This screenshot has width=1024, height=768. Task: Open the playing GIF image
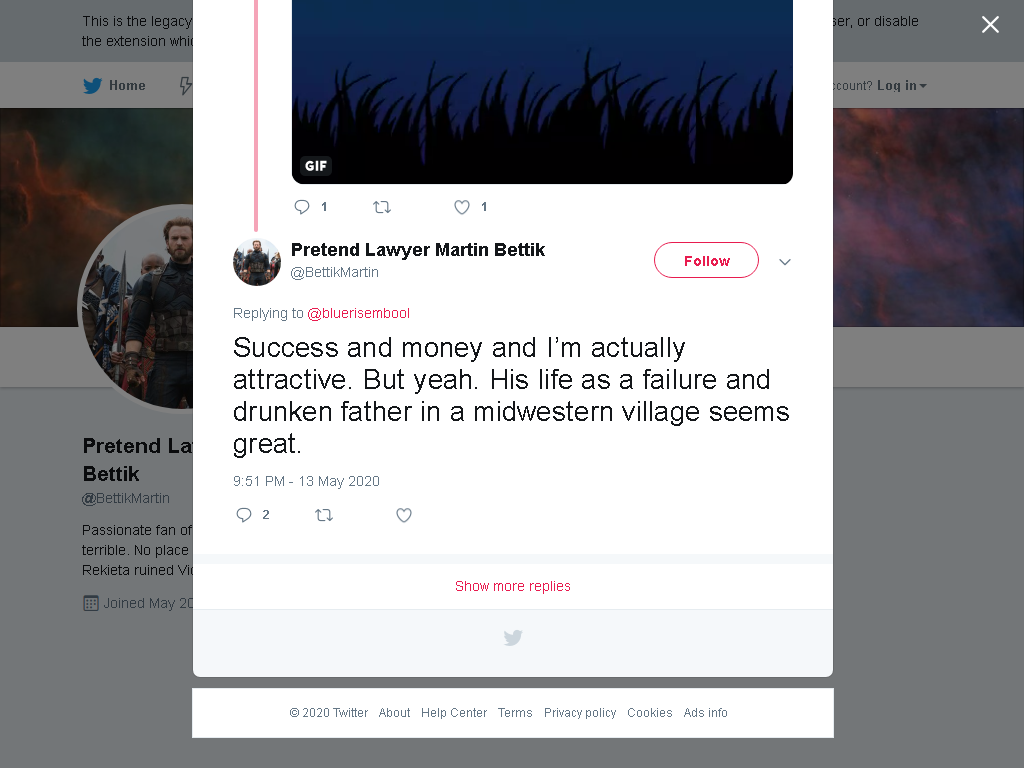click(x=542, y=91)
